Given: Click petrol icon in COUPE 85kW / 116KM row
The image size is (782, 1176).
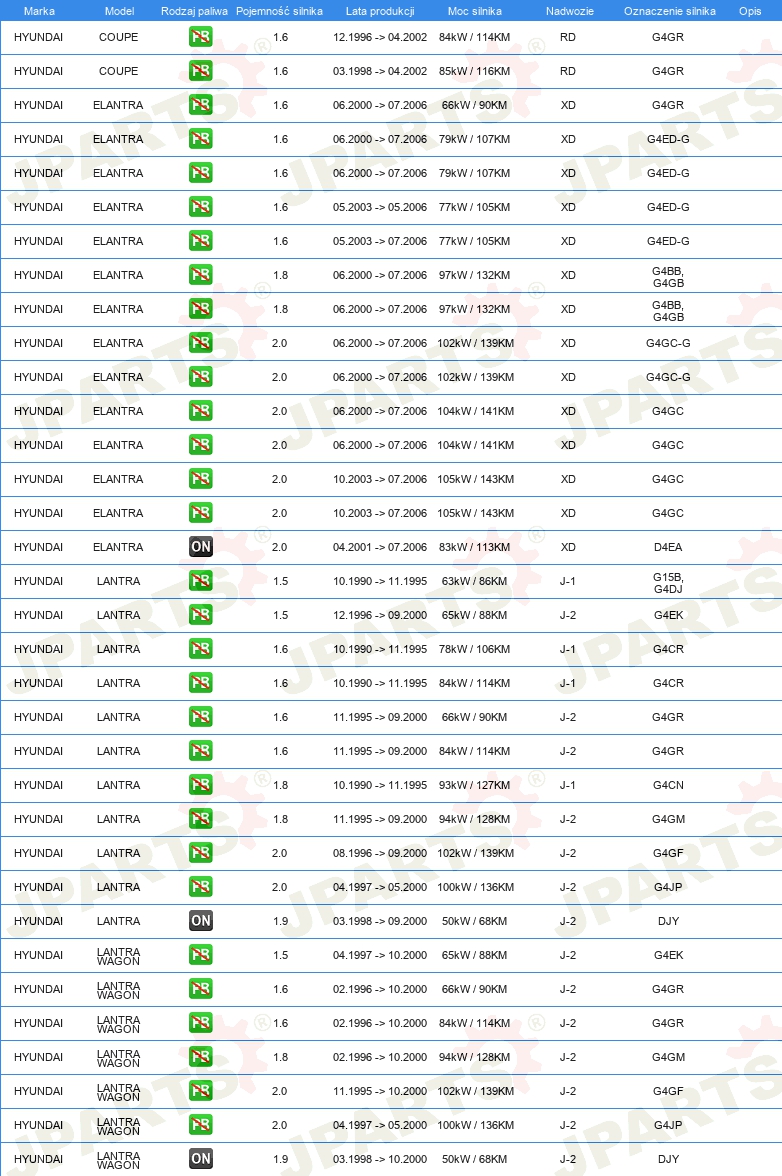Looking at the screenshot, I should [x=200, y=71].
